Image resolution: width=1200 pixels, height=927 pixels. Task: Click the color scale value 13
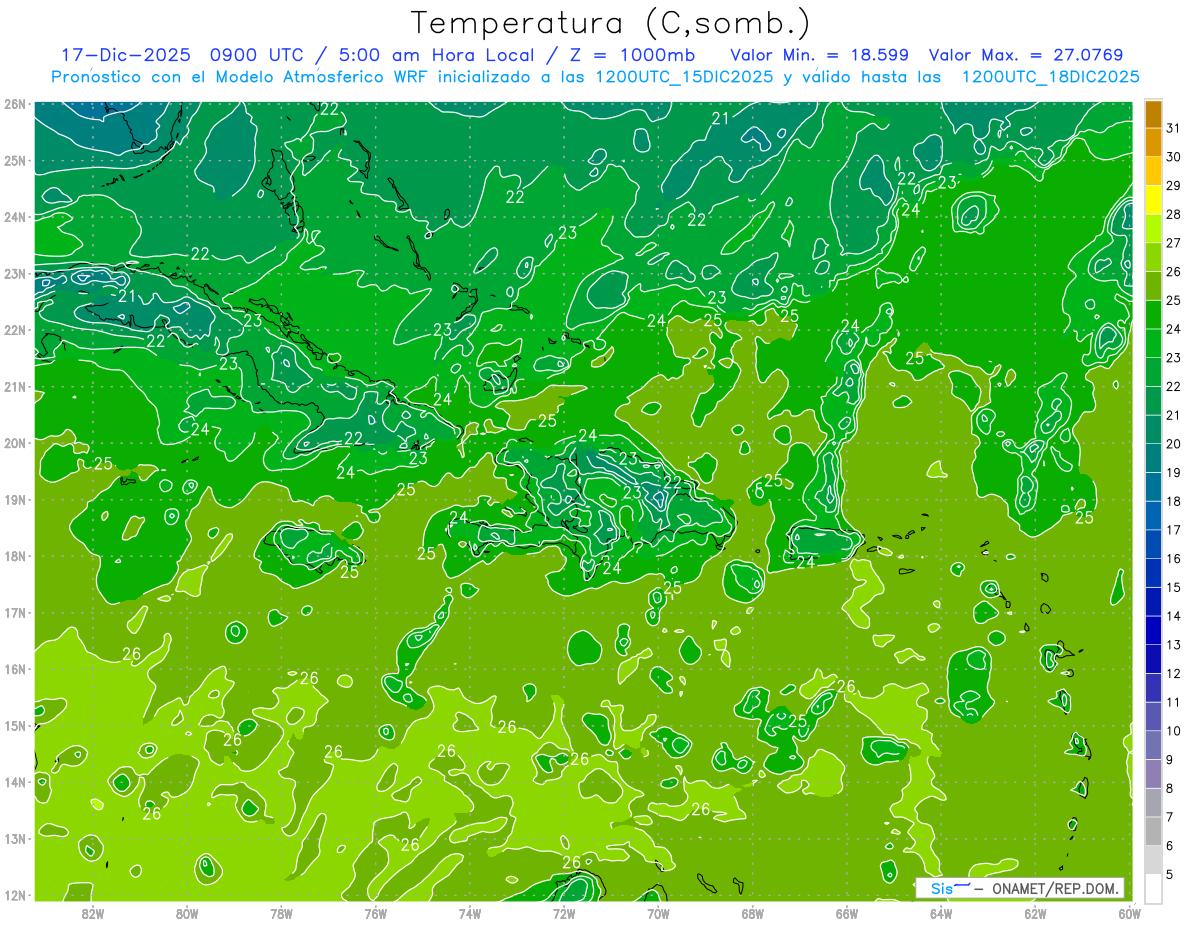coord(1174,645)
